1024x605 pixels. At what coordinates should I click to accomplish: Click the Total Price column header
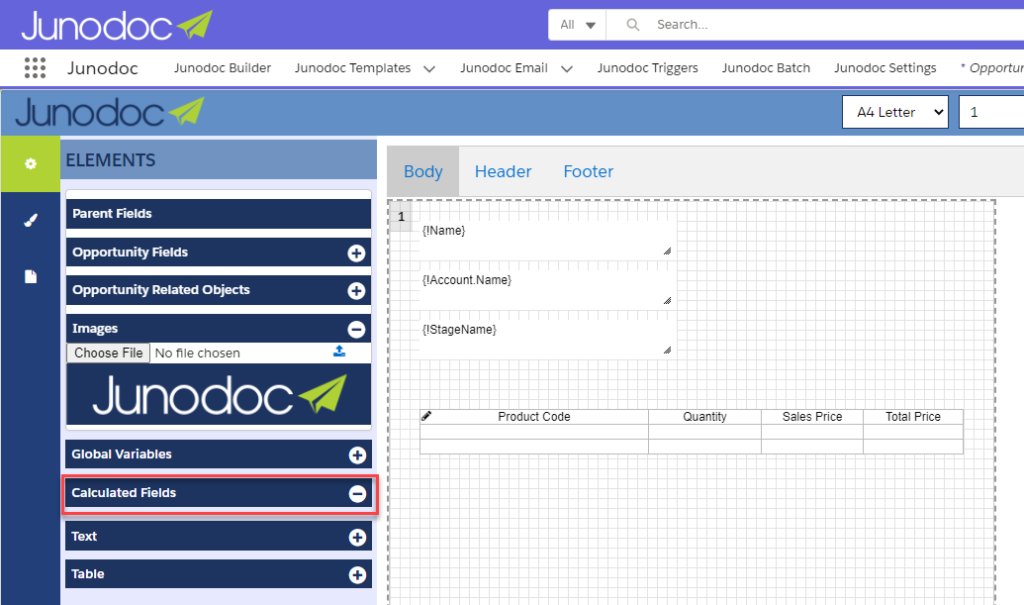coord(913,417)
